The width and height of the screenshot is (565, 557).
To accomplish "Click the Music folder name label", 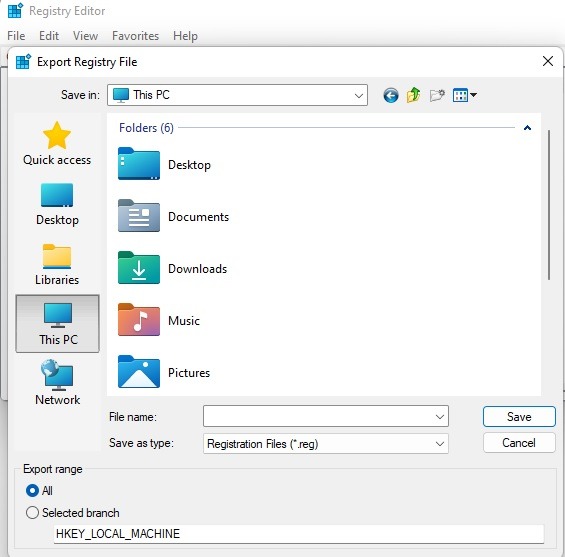I will (184, 321).
